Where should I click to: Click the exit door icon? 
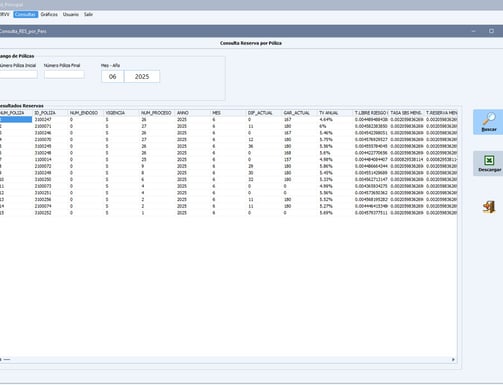pyautogui.click(x=489, y=207)
